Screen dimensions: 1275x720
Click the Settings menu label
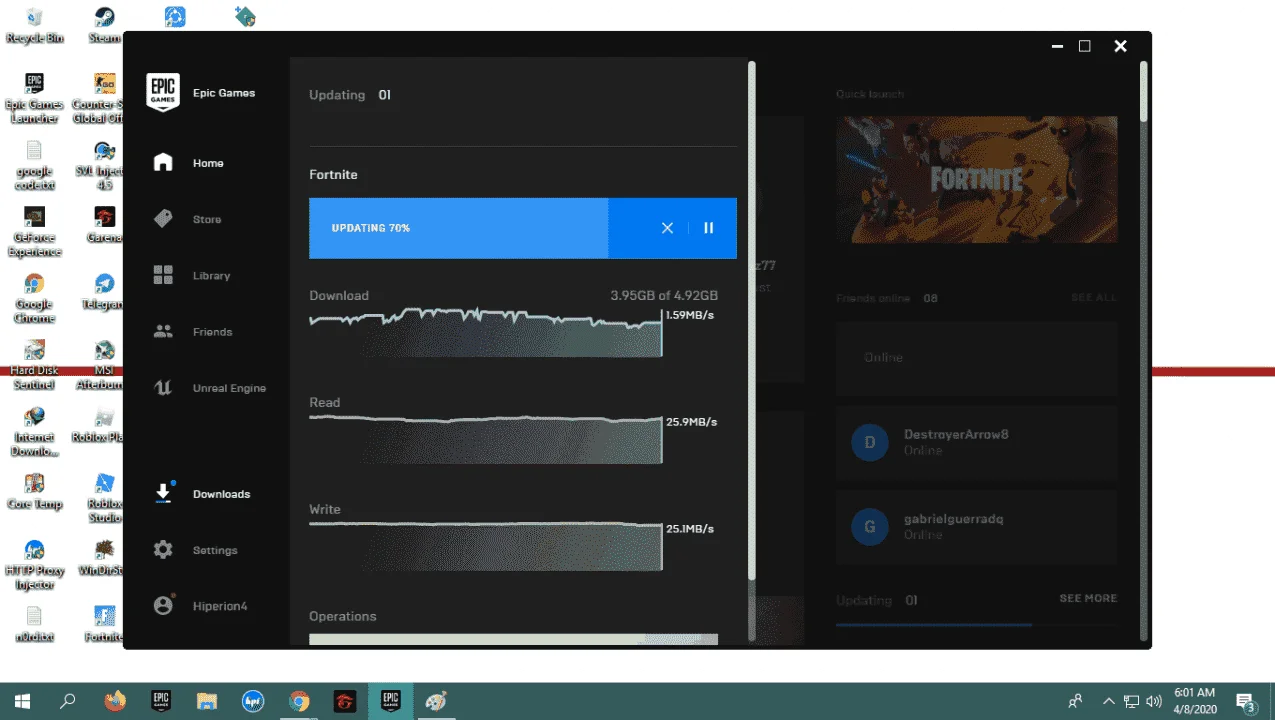[215, 550]
